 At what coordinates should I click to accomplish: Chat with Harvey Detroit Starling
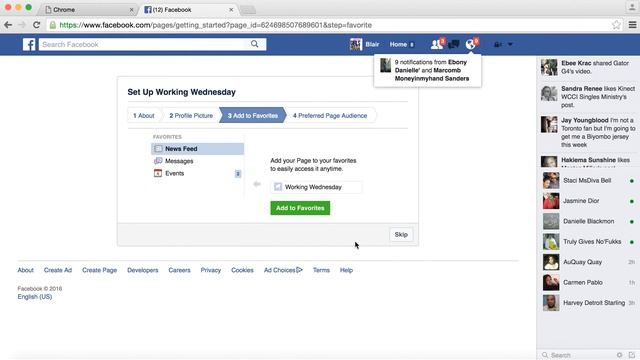588,303
